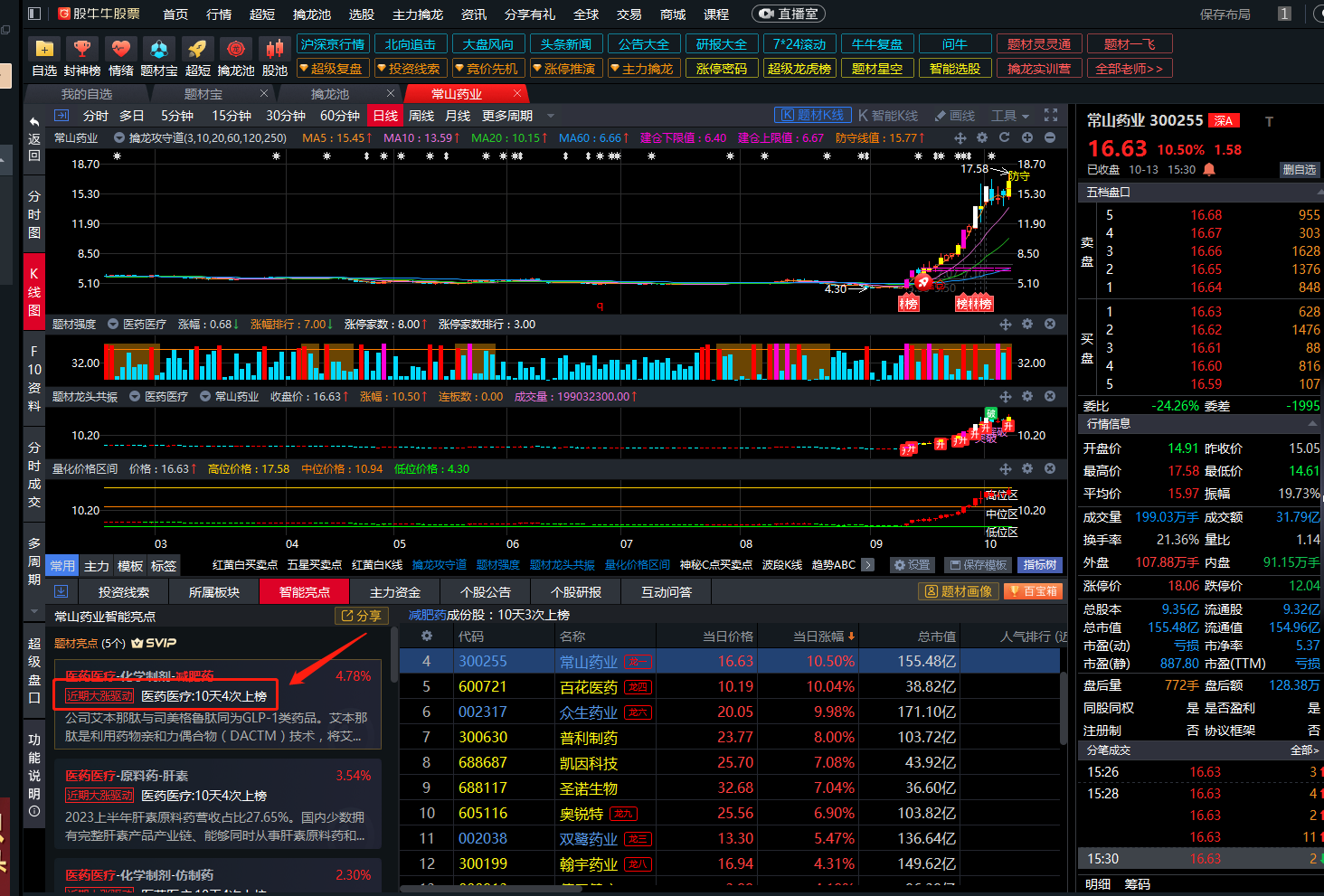This screenshot has height=896, width=1324.
Task: Zoom in the K-line chart with plus icon
Action: (1027, 138)
